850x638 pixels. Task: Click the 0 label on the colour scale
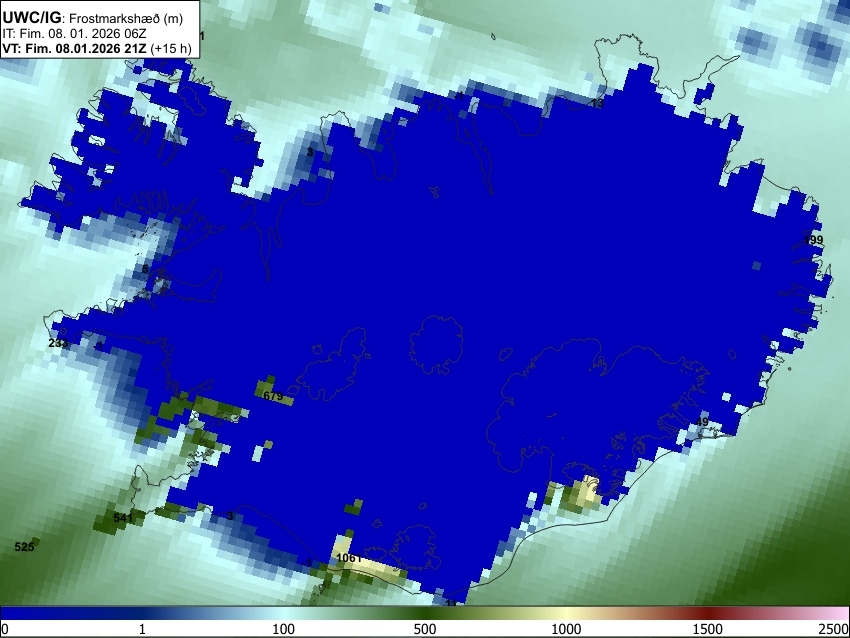pos(5,629)
